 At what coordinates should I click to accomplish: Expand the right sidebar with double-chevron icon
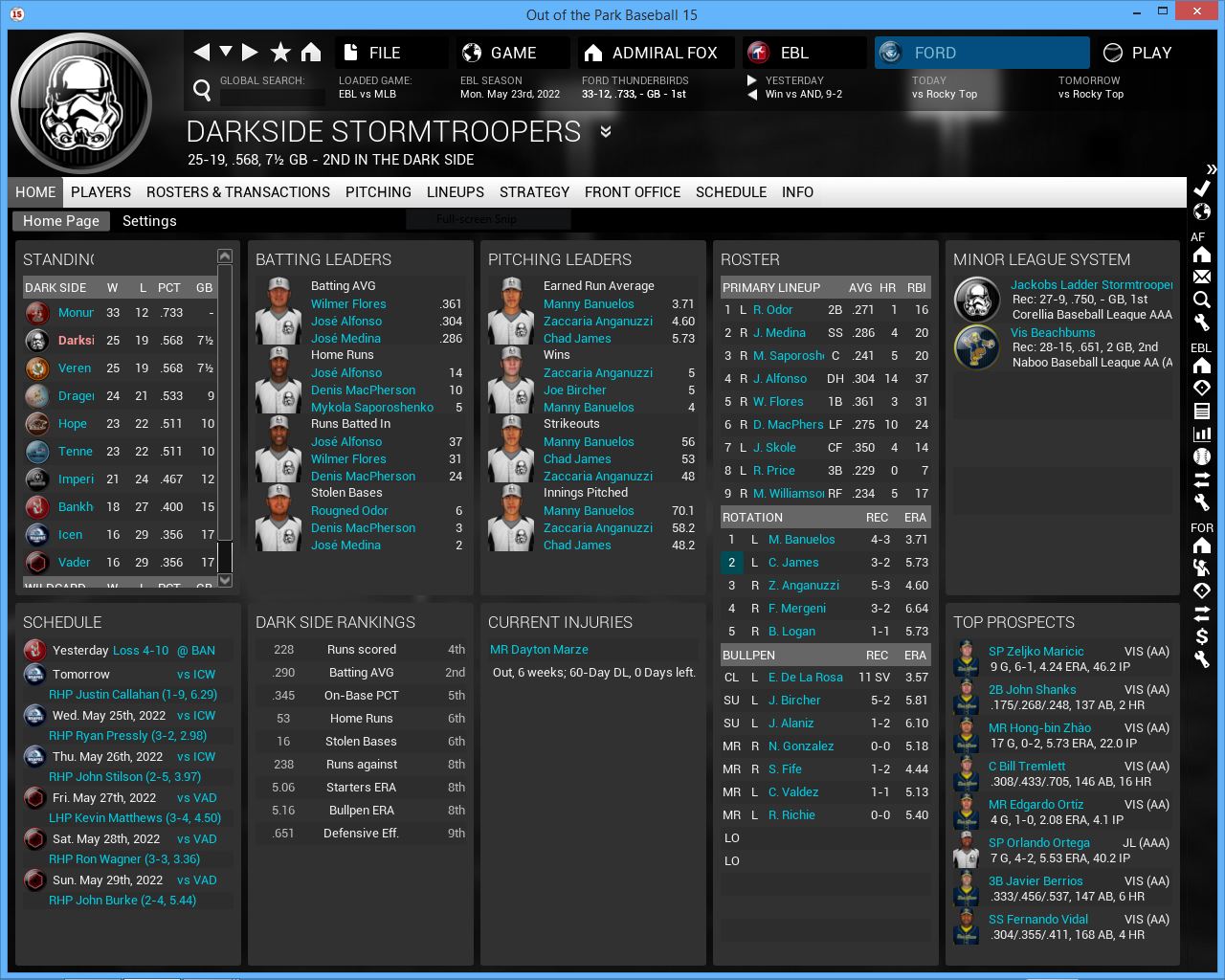tap(1212, 169)
